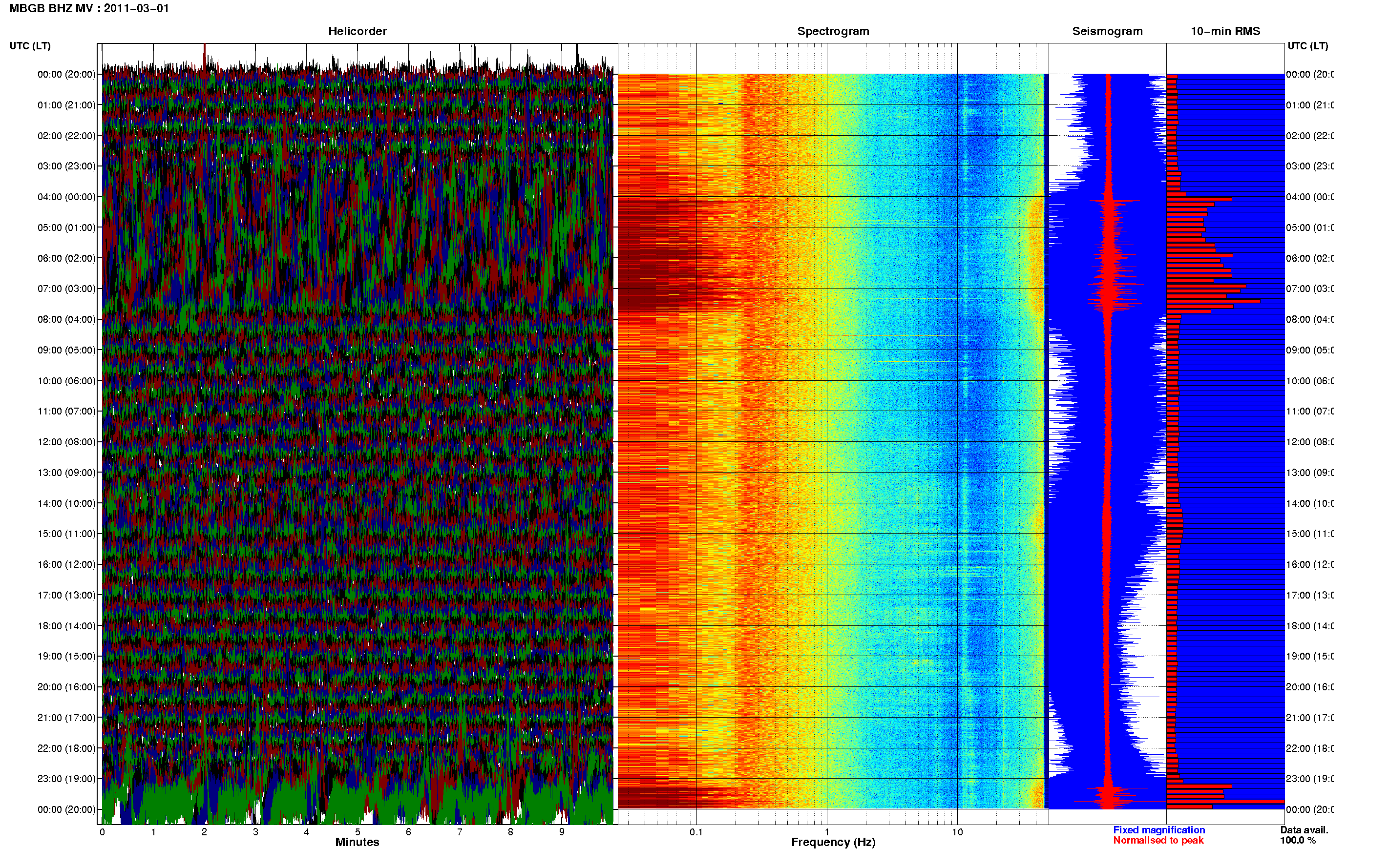This screenshot has width=1389, height=868.
Task: Click tick "3" on the Minutes axis
Action: pyautogui.click(x=255, y=832)
